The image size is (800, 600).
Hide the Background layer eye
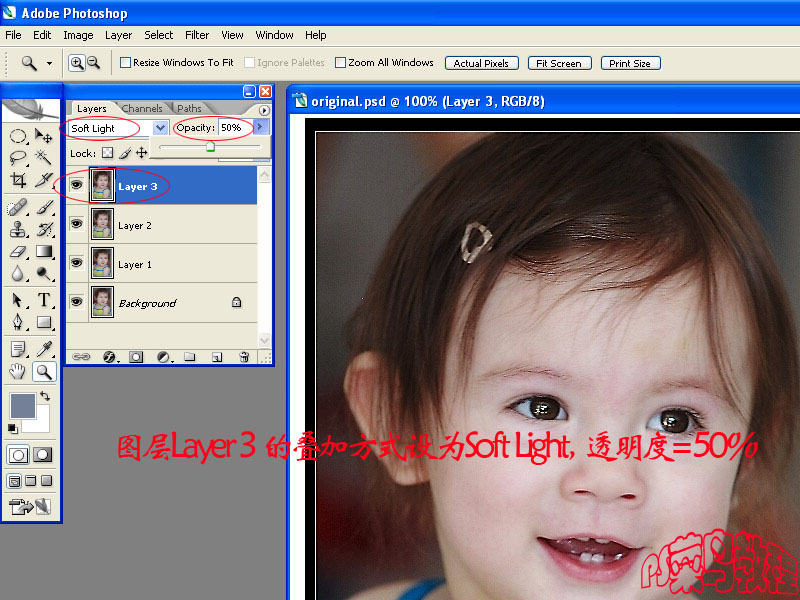(x=77, y=302)
